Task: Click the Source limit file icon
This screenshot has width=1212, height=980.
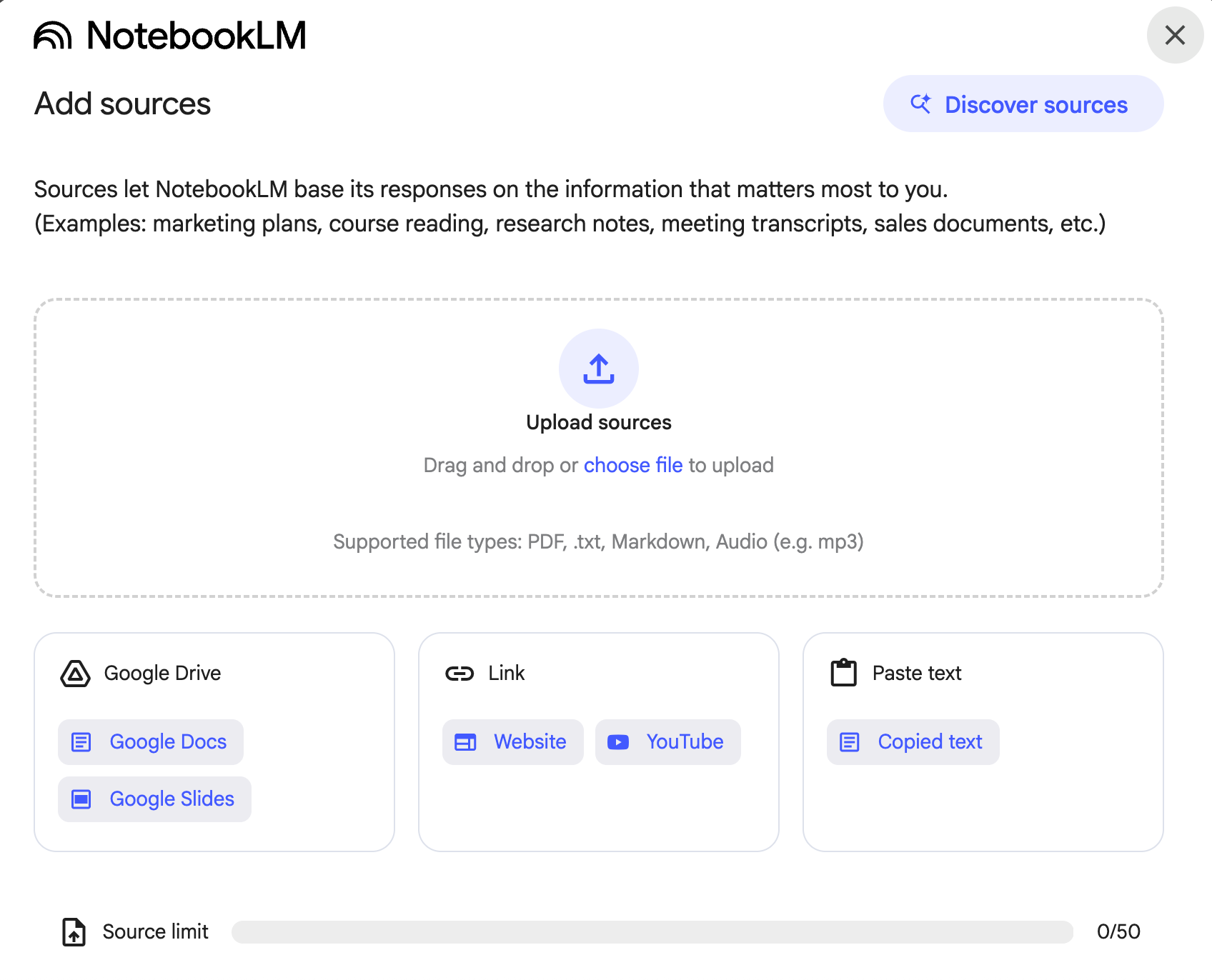Action: pos(74,931)
